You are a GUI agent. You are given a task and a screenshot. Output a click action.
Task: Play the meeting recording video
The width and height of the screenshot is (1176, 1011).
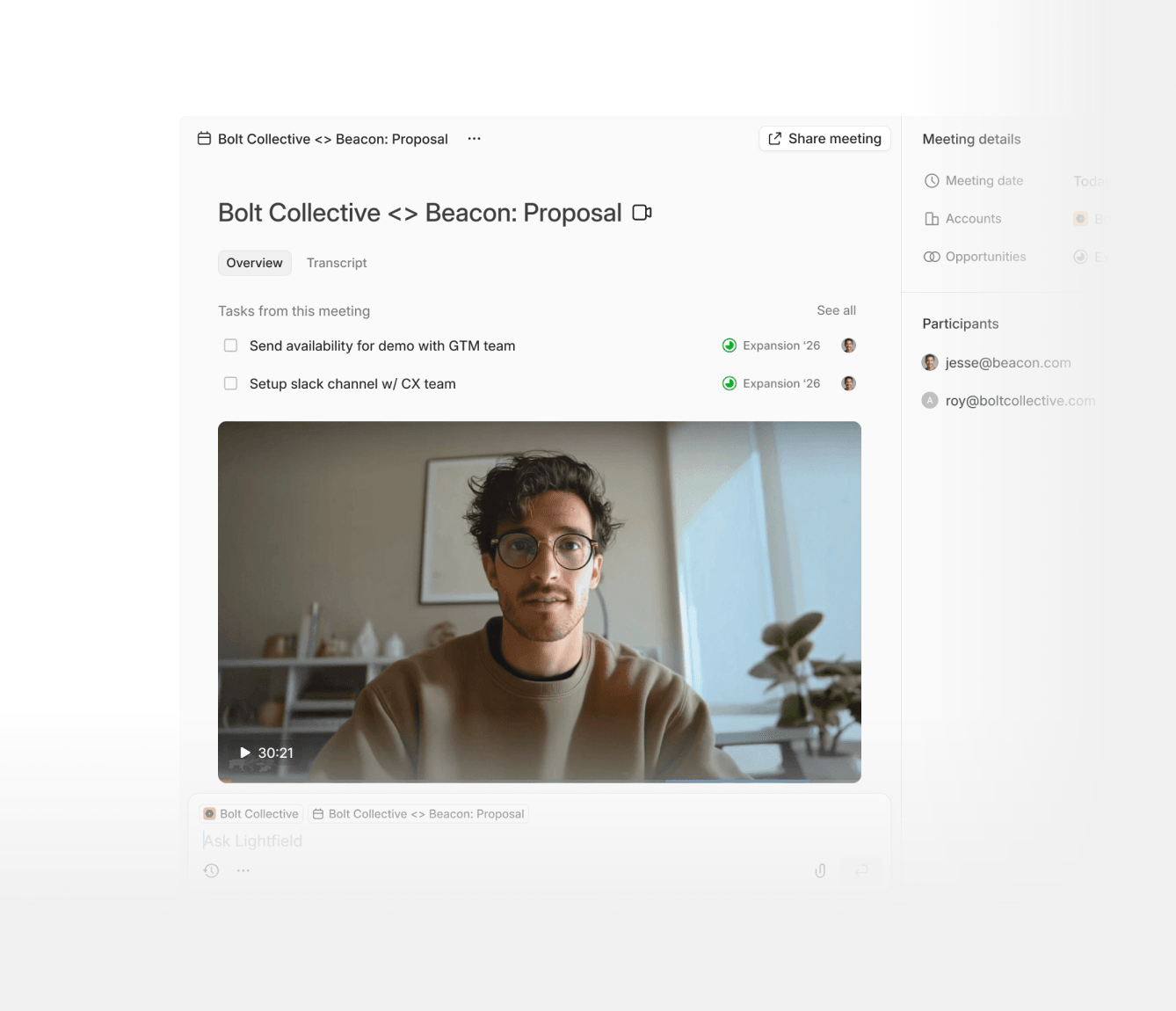click(245, 753)
